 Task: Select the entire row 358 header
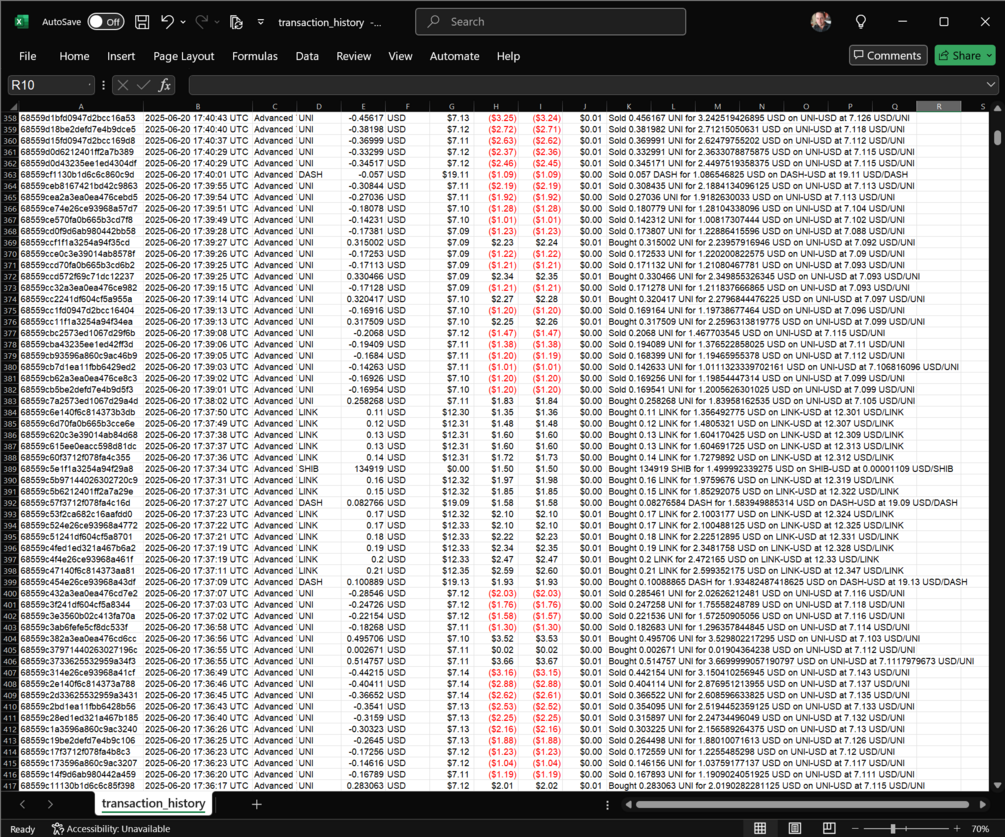coord(10,118)
